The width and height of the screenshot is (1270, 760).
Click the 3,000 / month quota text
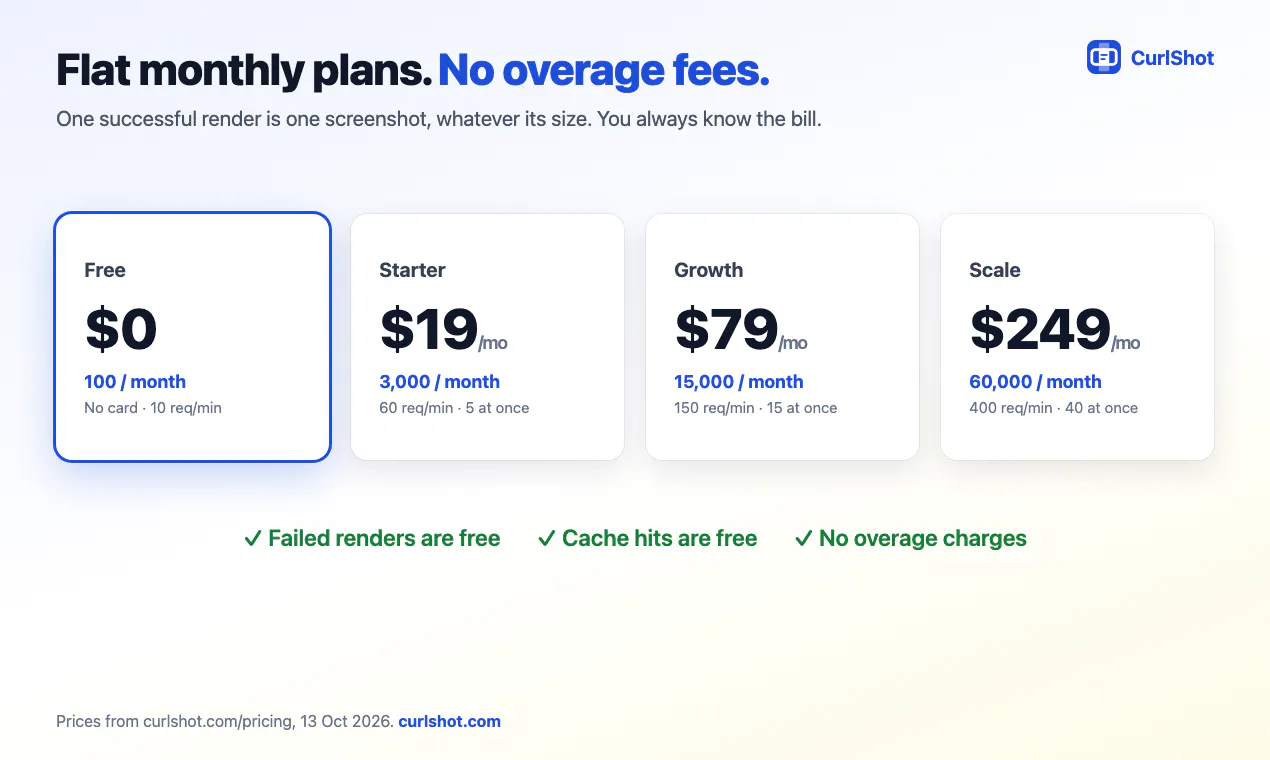(439, 382)
